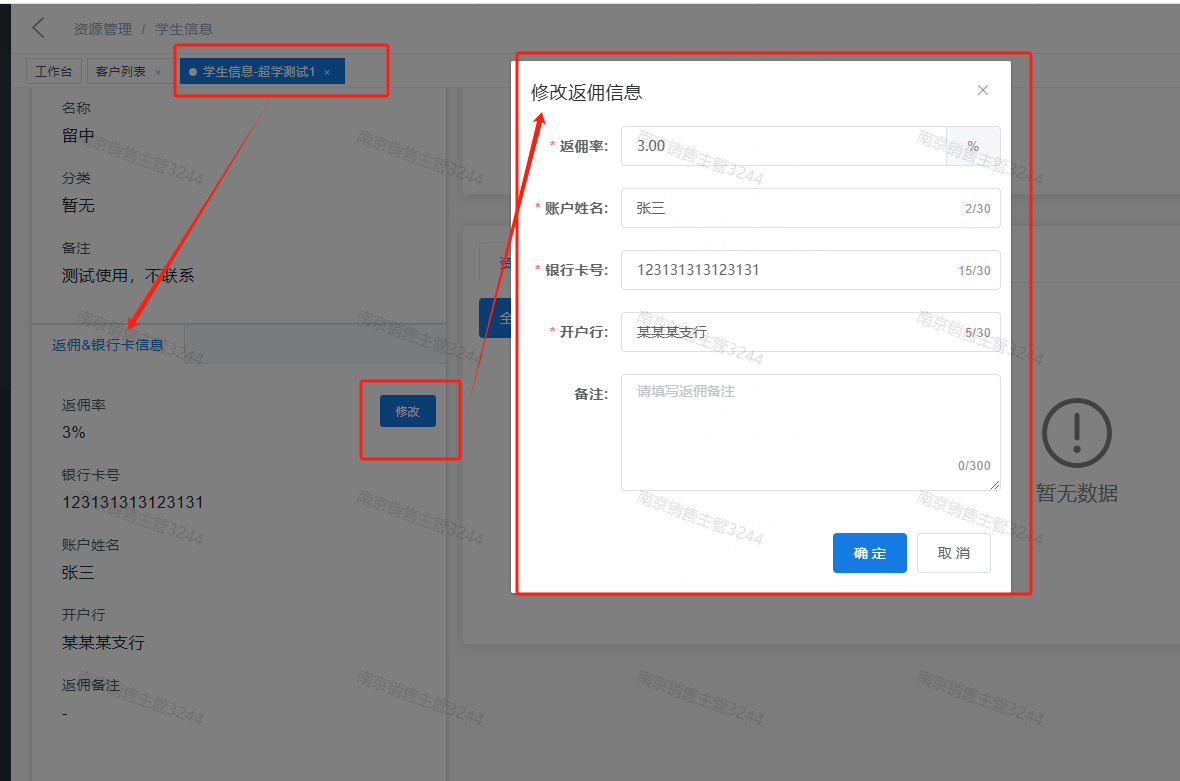Cancel the dialog with 取消 button

(953, 553)
